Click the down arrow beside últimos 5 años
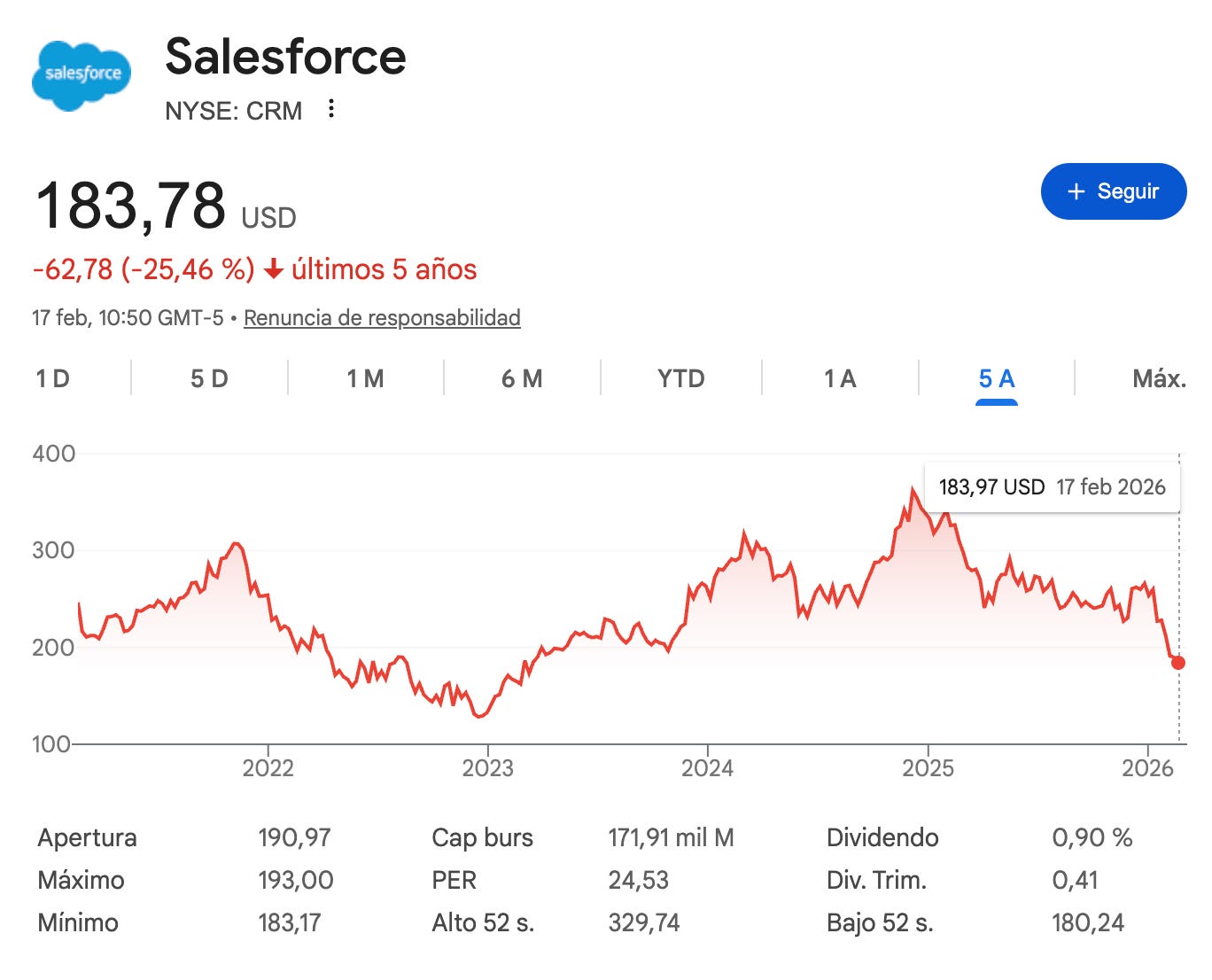Image resolution: width=1212 pixels, height=980 pixels. [274, 270]
